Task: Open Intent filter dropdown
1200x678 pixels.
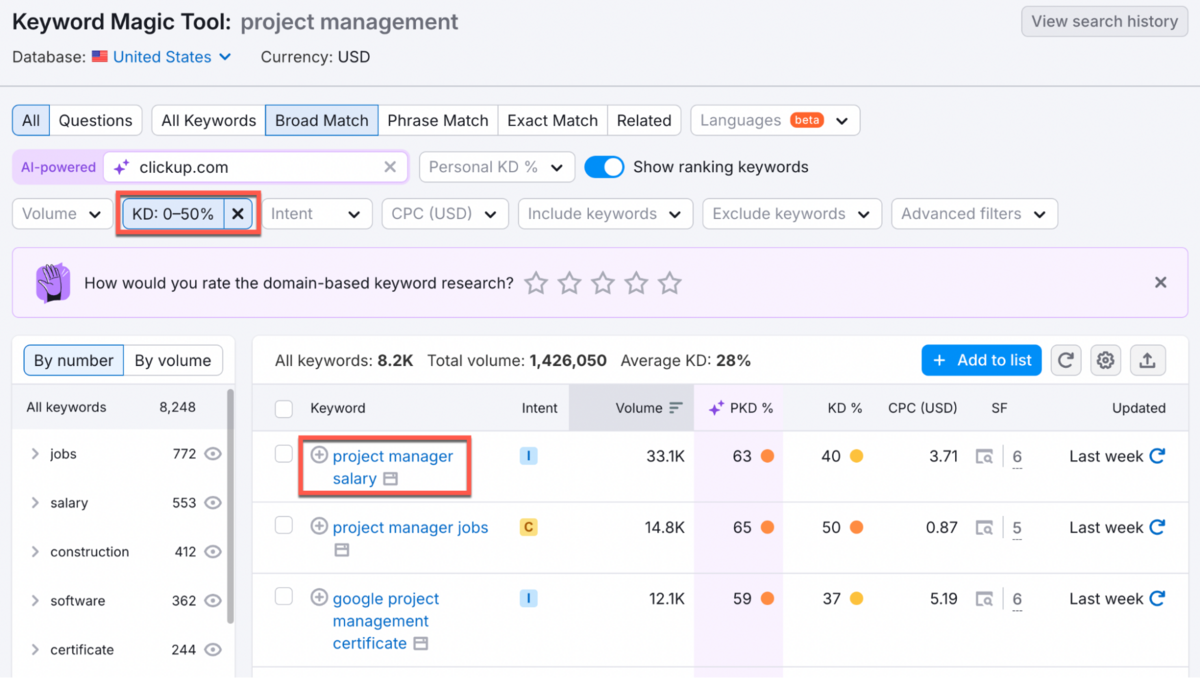Action: pyautogui.click(x=316, y=214)
